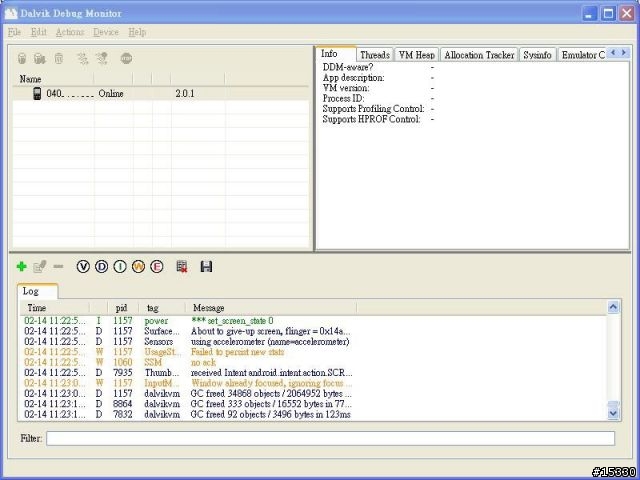Switch to the Threads tab
The image size is (640, 480).
pos(375,55)
